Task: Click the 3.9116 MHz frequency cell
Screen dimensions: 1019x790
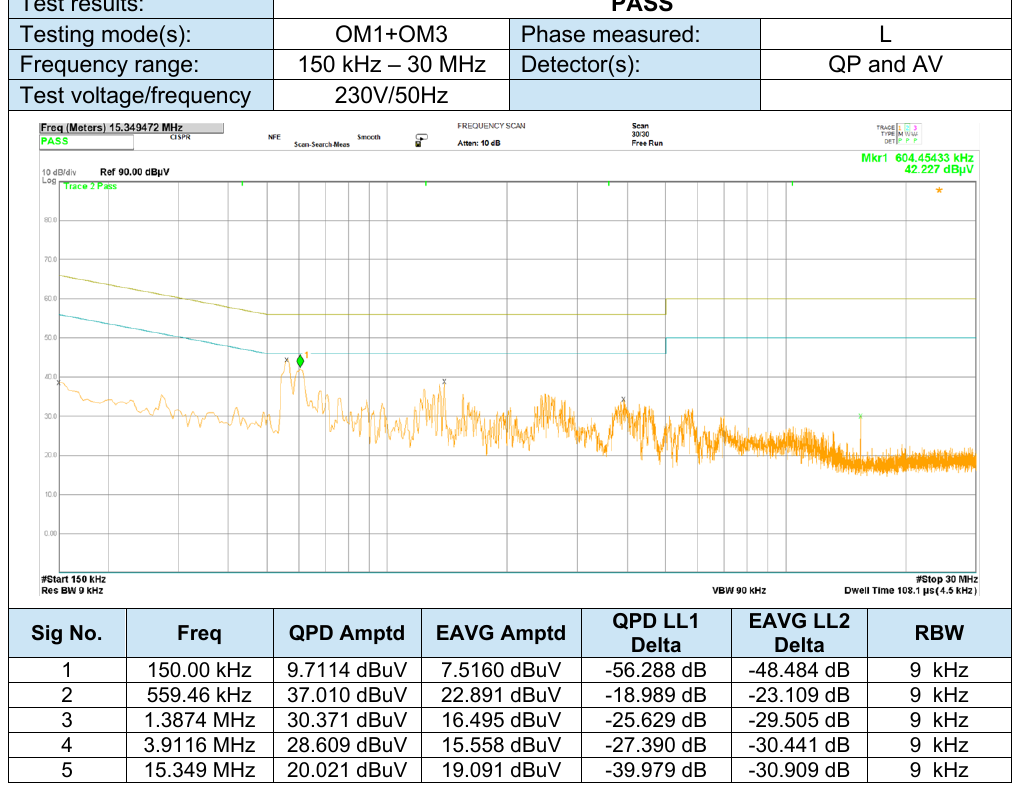Action: pyautogui.click(x=200, y=745)
